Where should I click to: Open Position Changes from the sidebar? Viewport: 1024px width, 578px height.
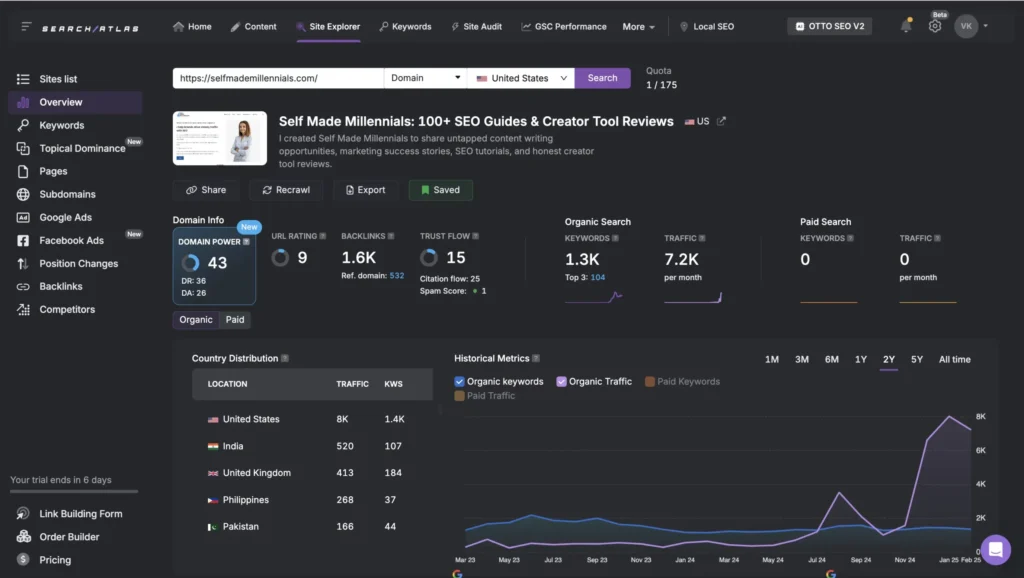(77, 263)
